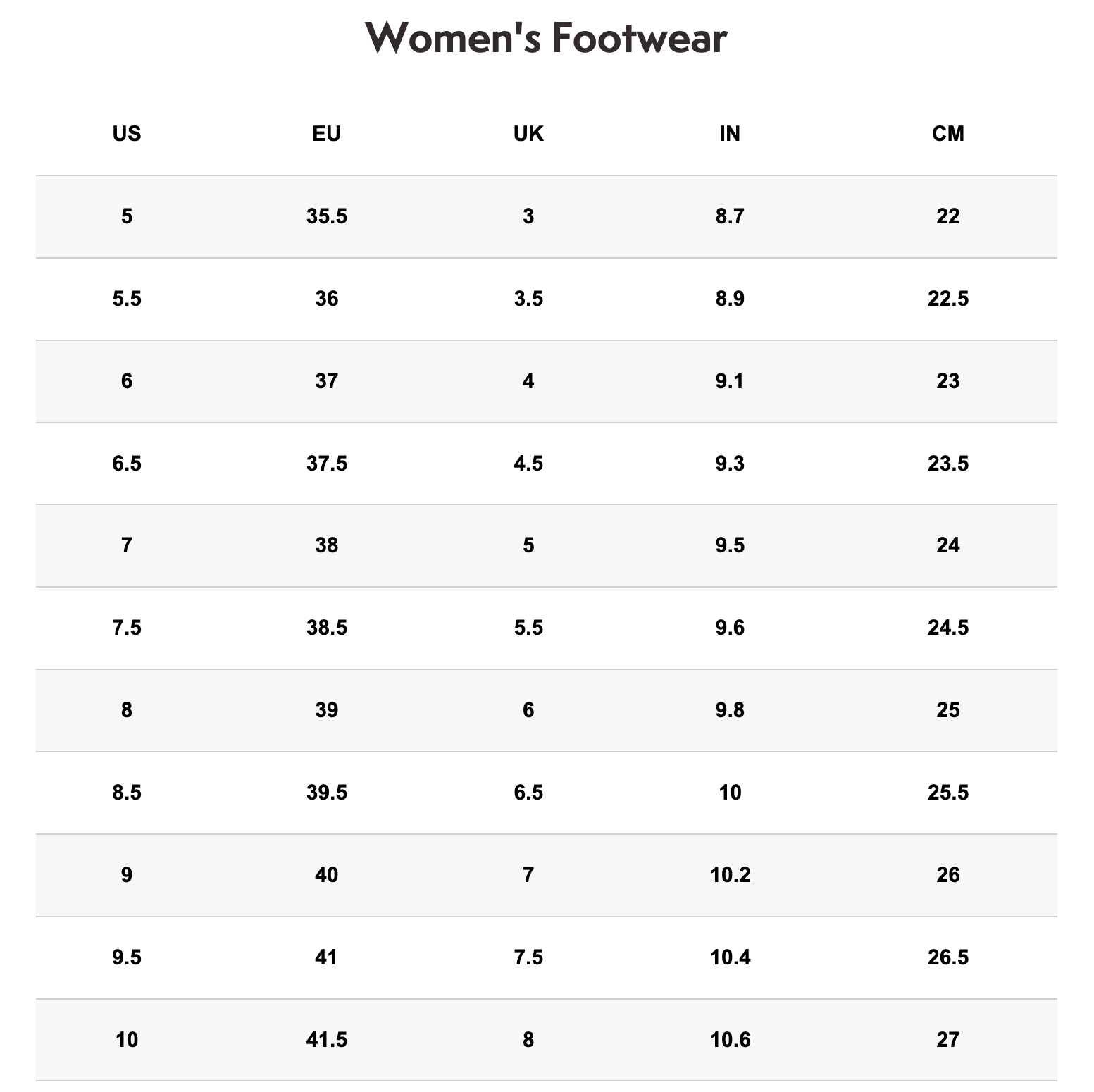Image resolution: width=1094 pixels, height=1092 pixels.
Task: Select the US column header
Action: [127, 134]
